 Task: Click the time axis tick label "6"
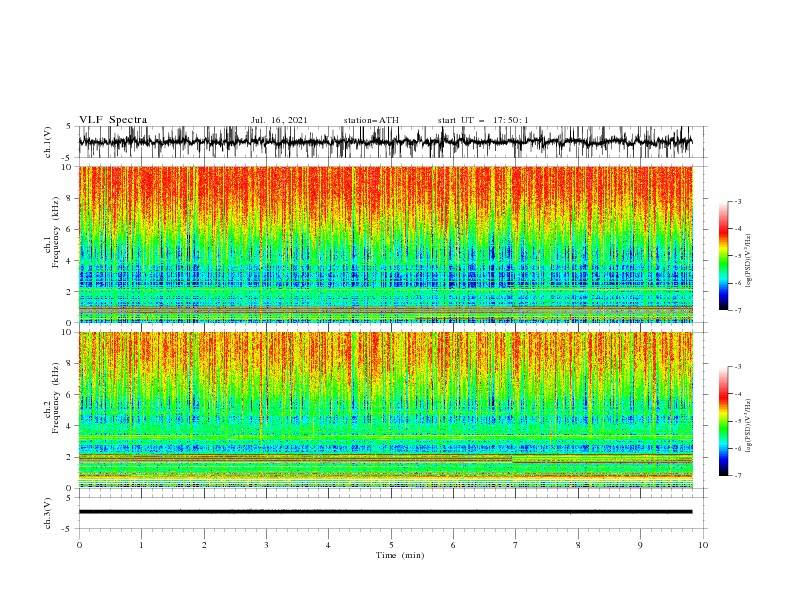click(x=453, y=545)
